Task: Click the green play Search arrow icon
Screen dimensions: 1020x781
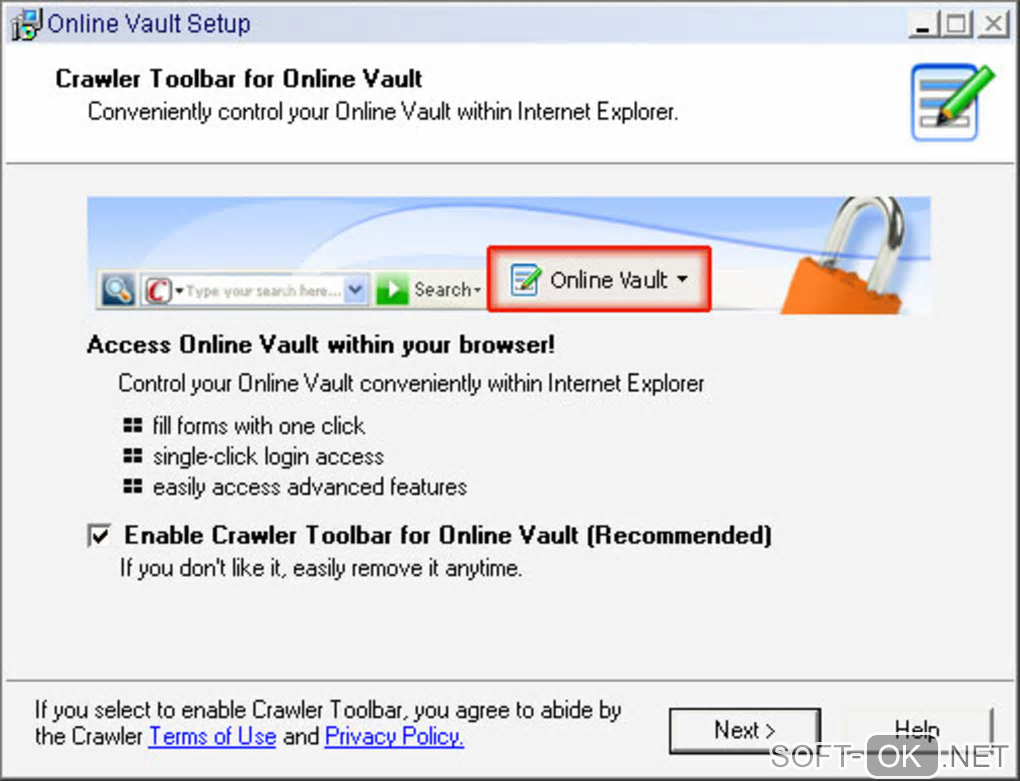Action: (x=392, y=289)
